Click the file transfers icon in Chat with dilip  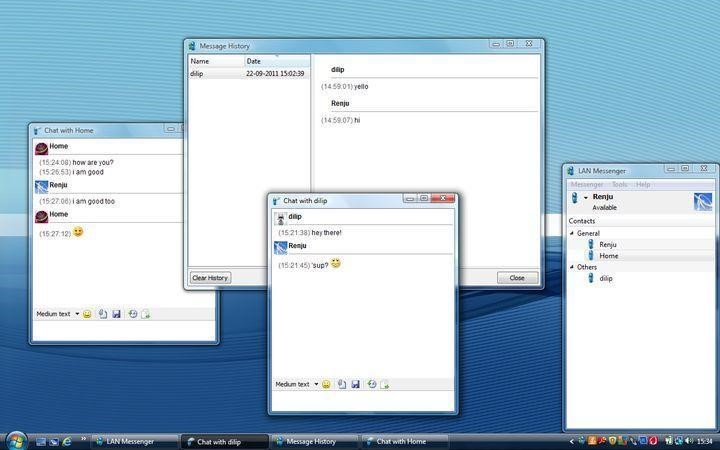(384, 384)
